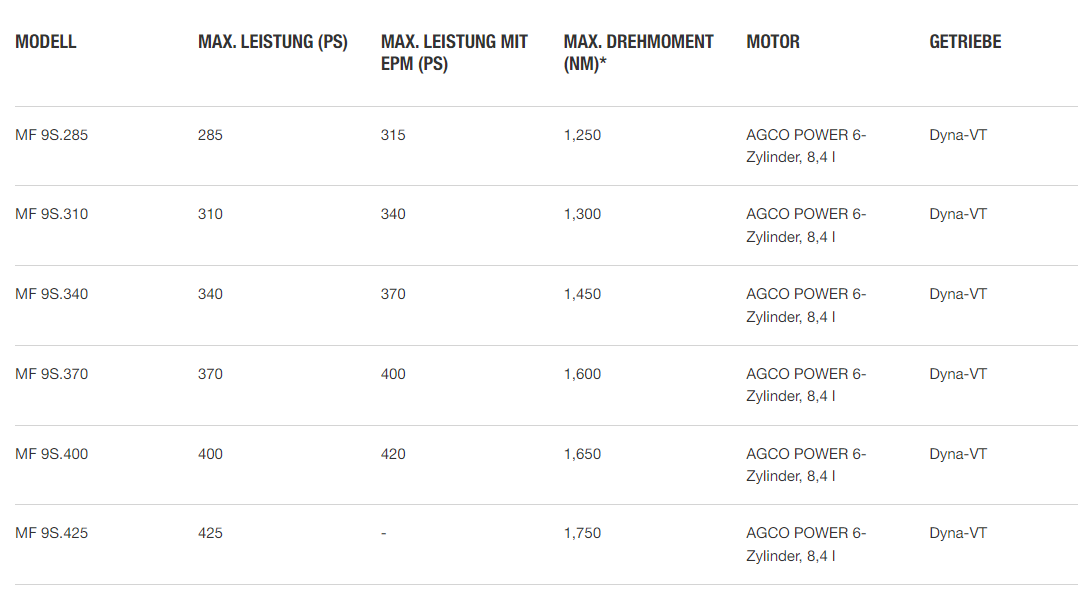Click the 1,600 torque value

582,375
